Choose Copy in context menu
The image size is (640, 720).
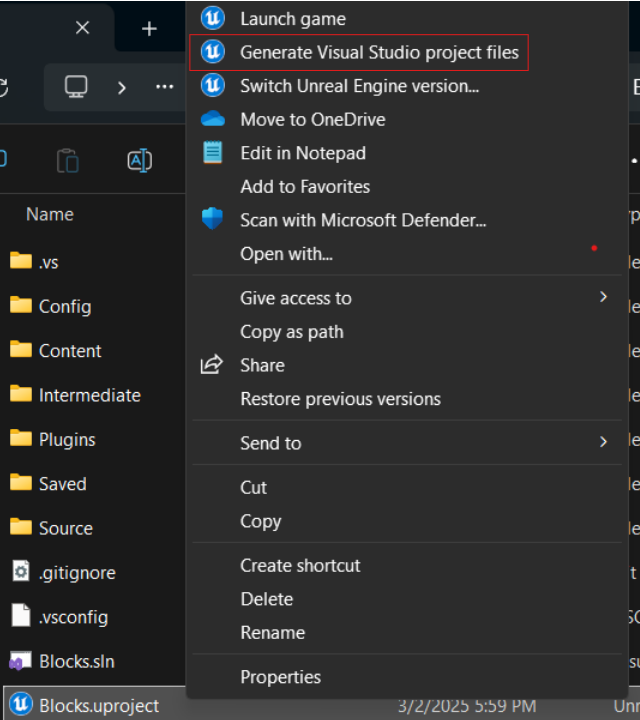pyautogui.click(x=261, y=522)
